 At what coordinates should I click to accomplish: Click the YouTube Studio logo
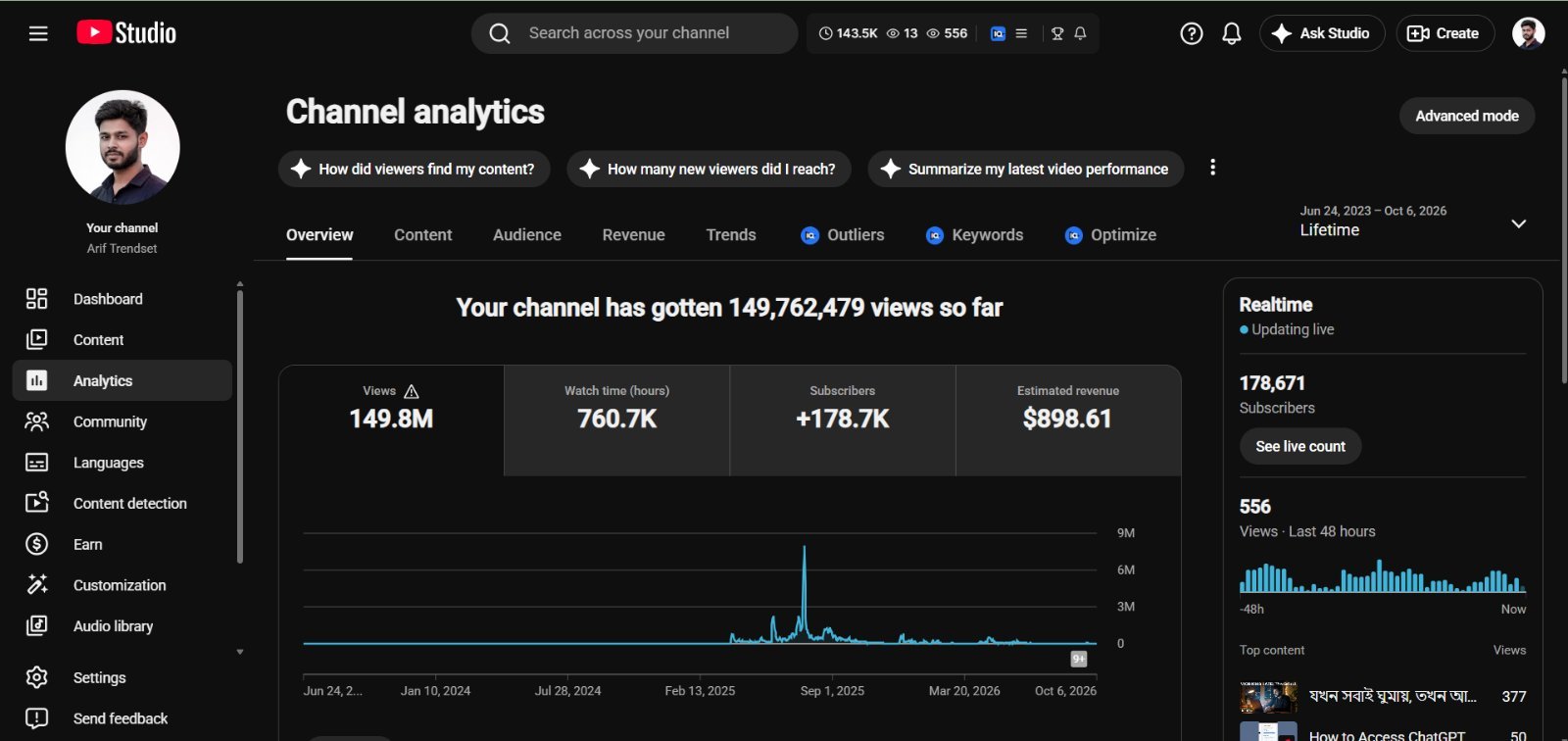126,33
